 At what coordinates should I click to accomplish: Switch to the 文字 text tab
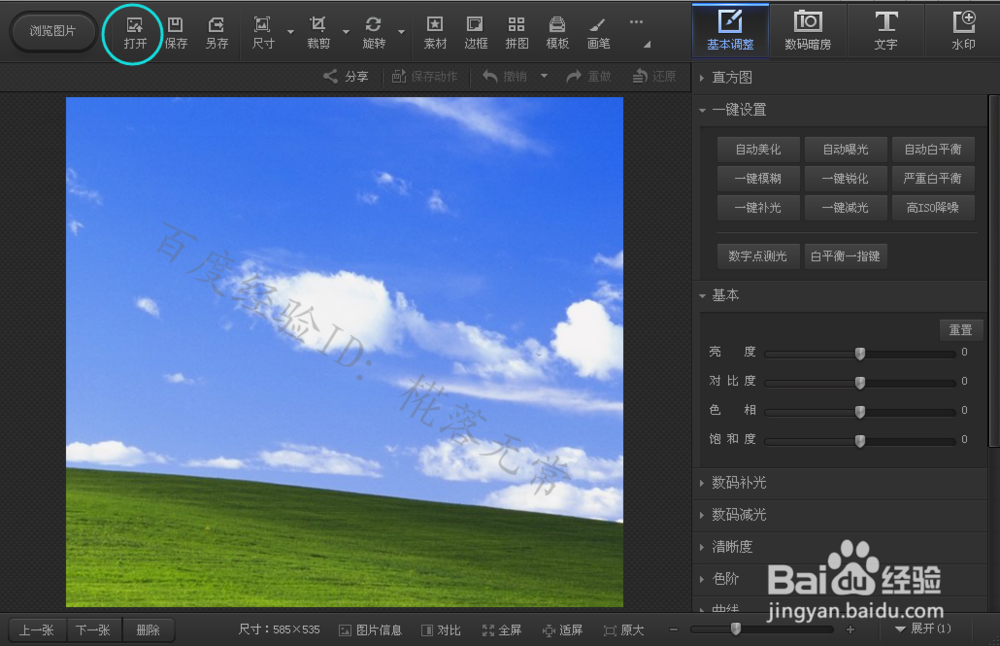pyautogui.click(x=885, y=31)
